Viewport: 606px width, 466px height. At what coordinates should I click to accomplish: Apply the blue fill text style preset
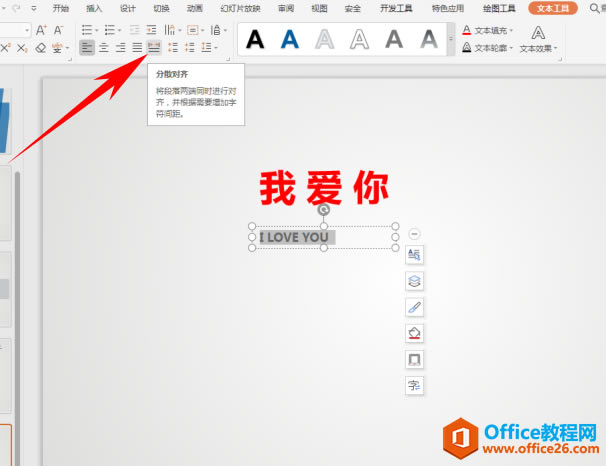pos(289,39)
